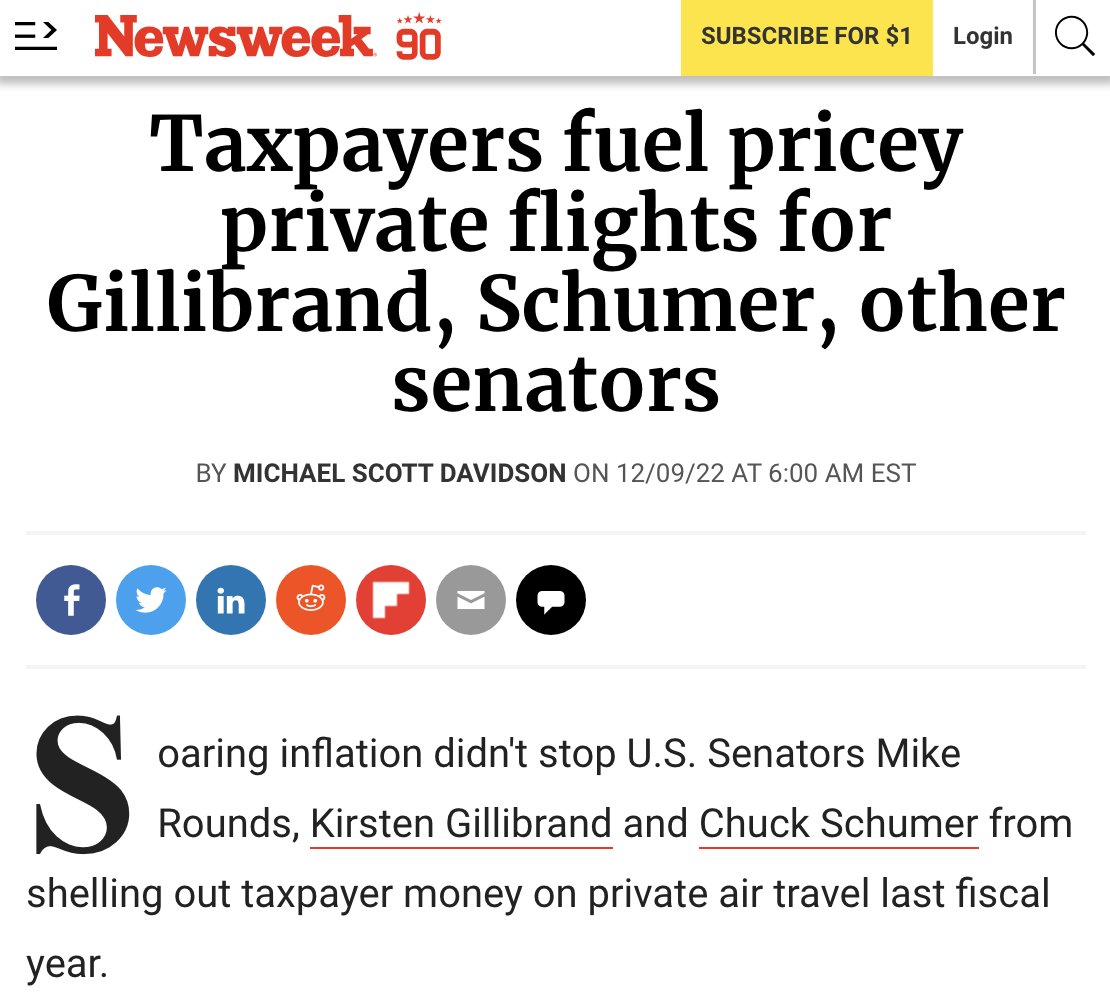Share the article via email icon

471,600
